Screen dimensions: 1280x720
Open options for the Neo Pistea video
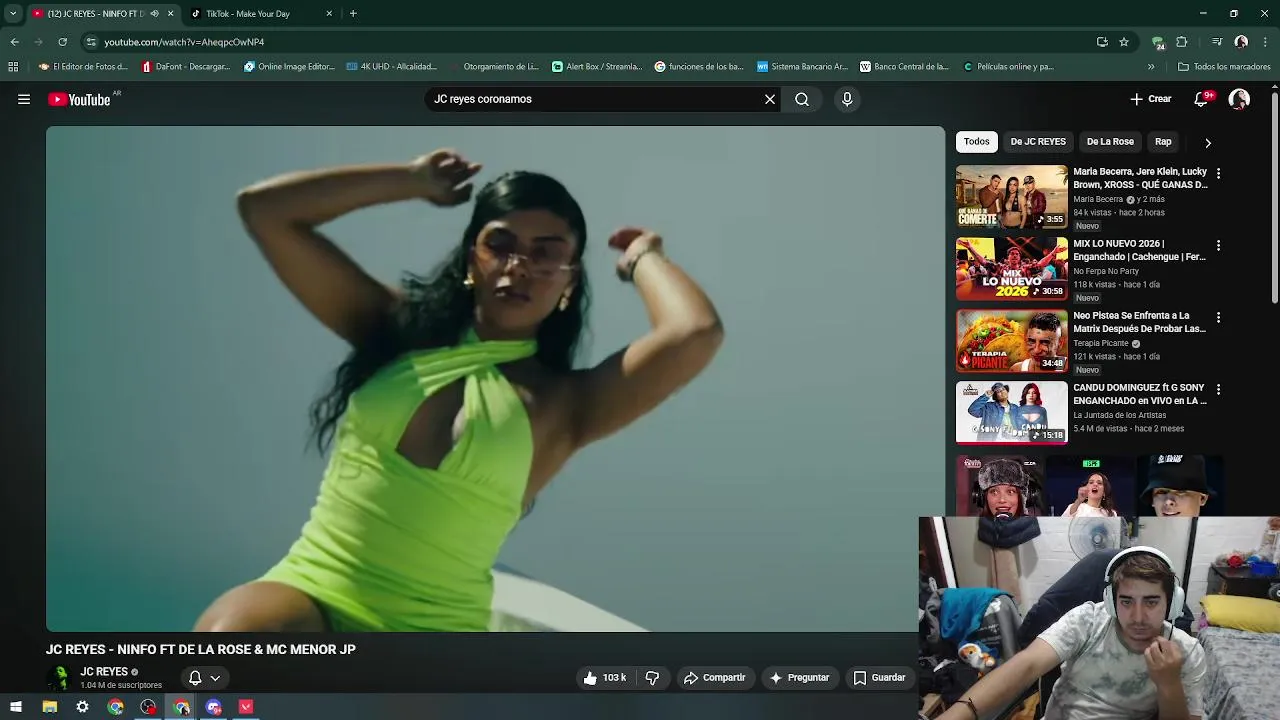1218,317
